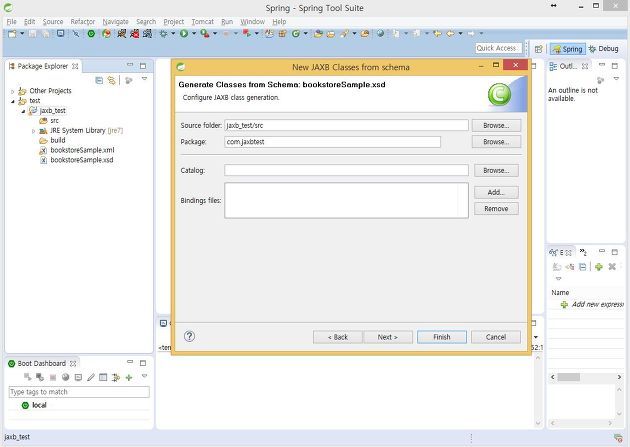Open dropdown arrow next to Debug icon
The height and width of the screenshot is (447, 630).
173,33
